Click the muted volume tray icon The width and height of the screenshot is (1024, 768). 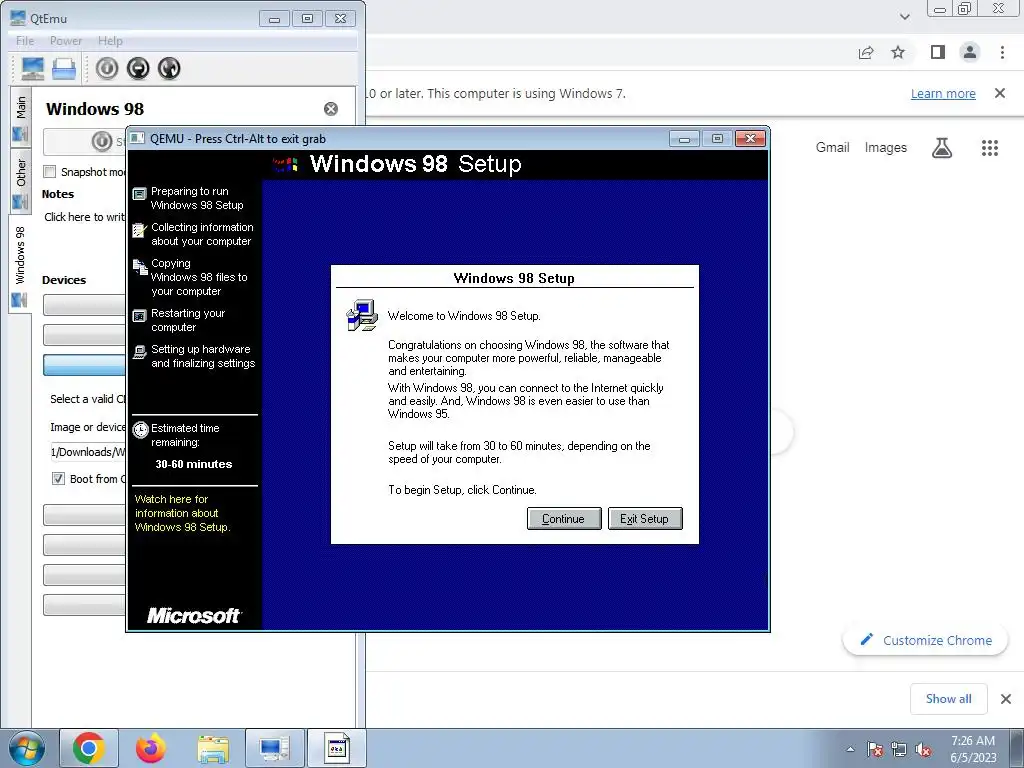tap(923, 749)
